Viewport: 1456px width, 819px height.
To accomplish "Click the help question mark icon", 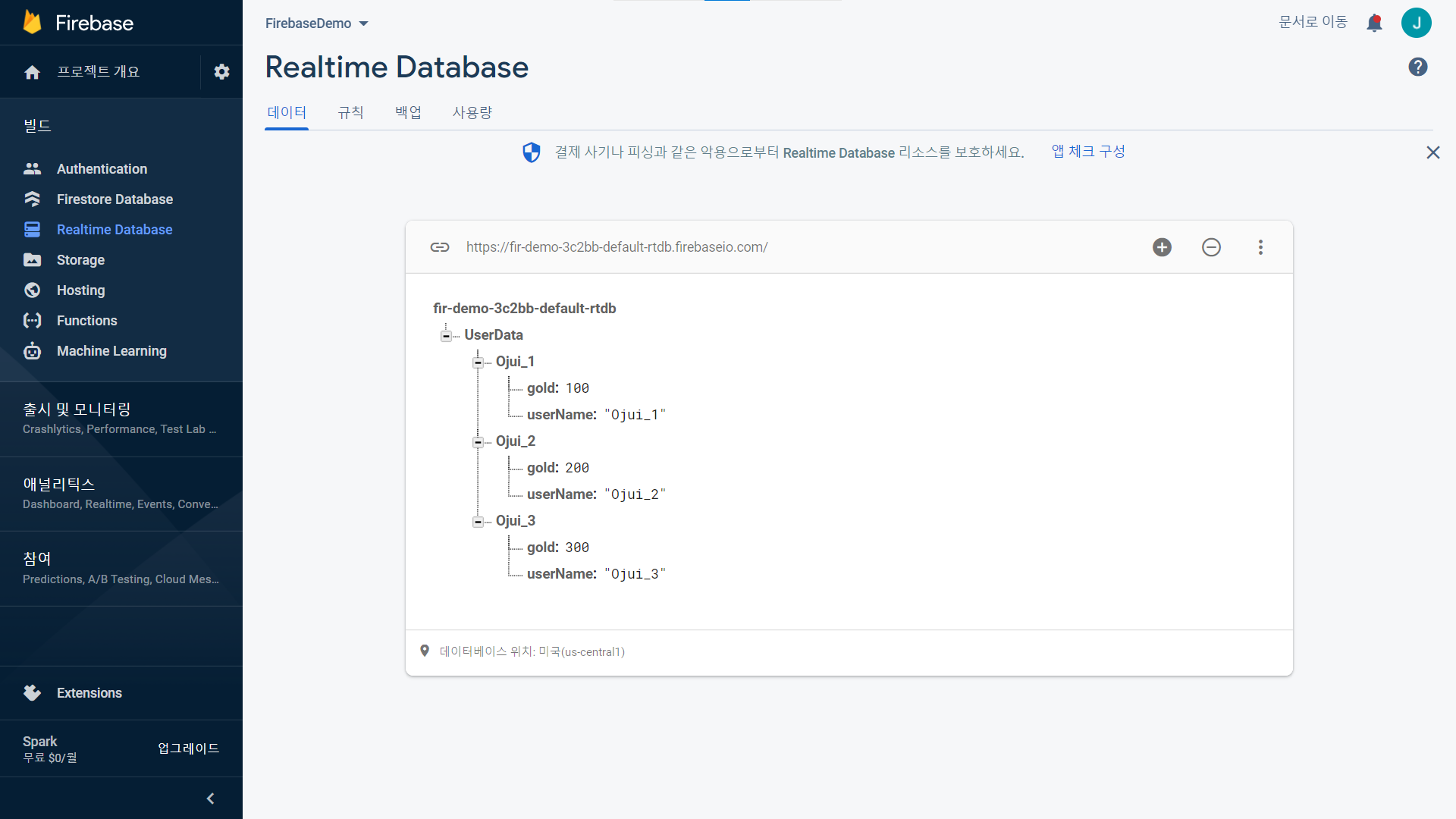I will coord(1417,67).
